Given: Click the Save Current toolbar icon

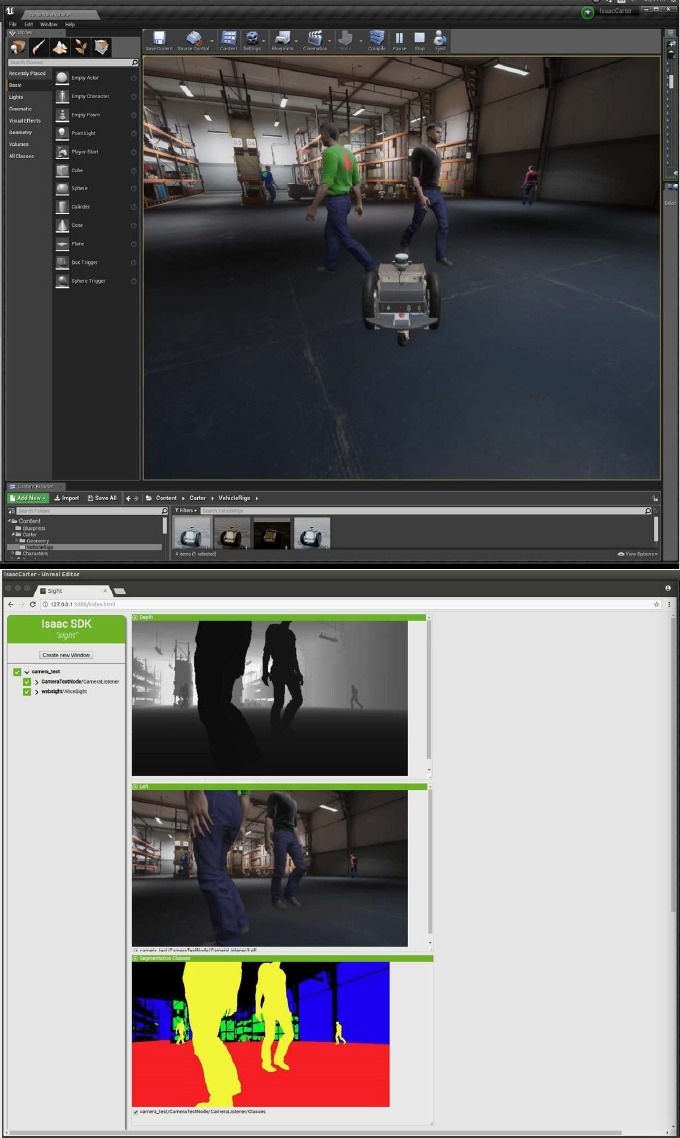Looking at the screenshot, I should (159, 40).
